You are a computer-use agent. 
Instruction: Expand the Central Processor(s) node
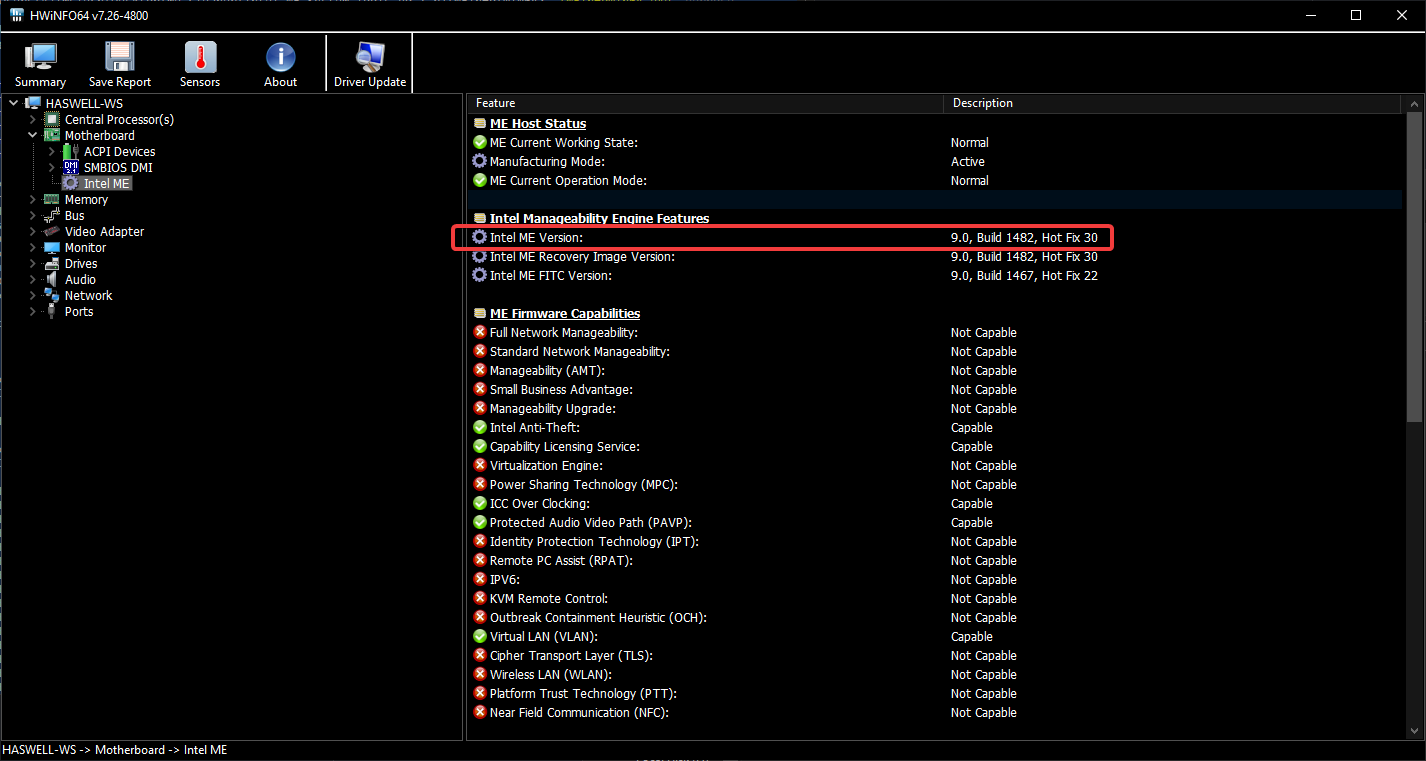coord(32,119)
